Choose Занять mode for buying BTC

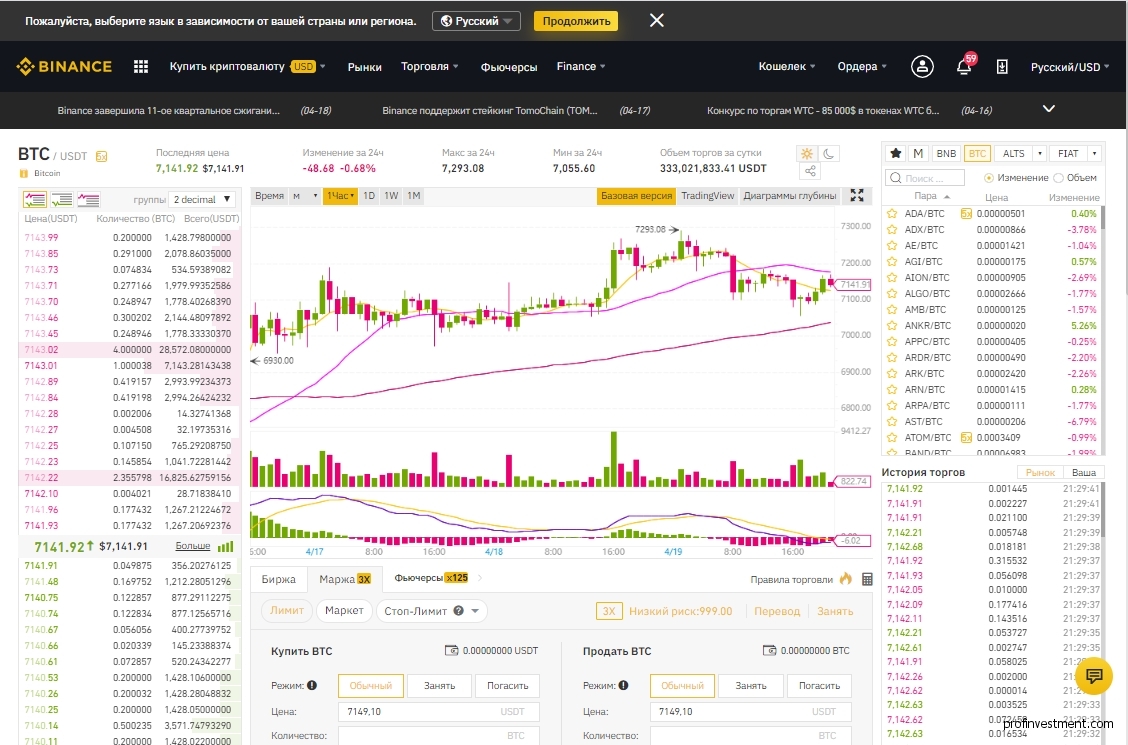point(439,685)
